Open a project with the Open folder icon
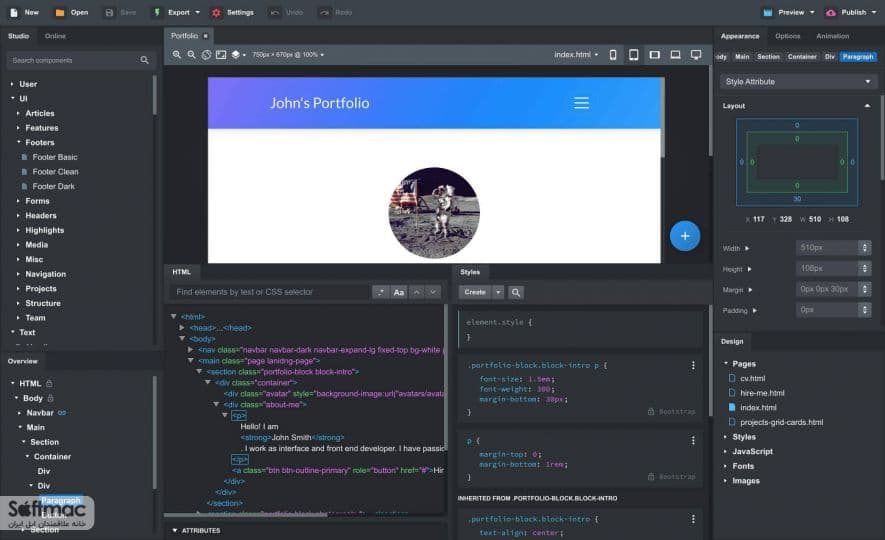Image resolution: width=885 pixels, height=540 pixels. tap(59, 12)
